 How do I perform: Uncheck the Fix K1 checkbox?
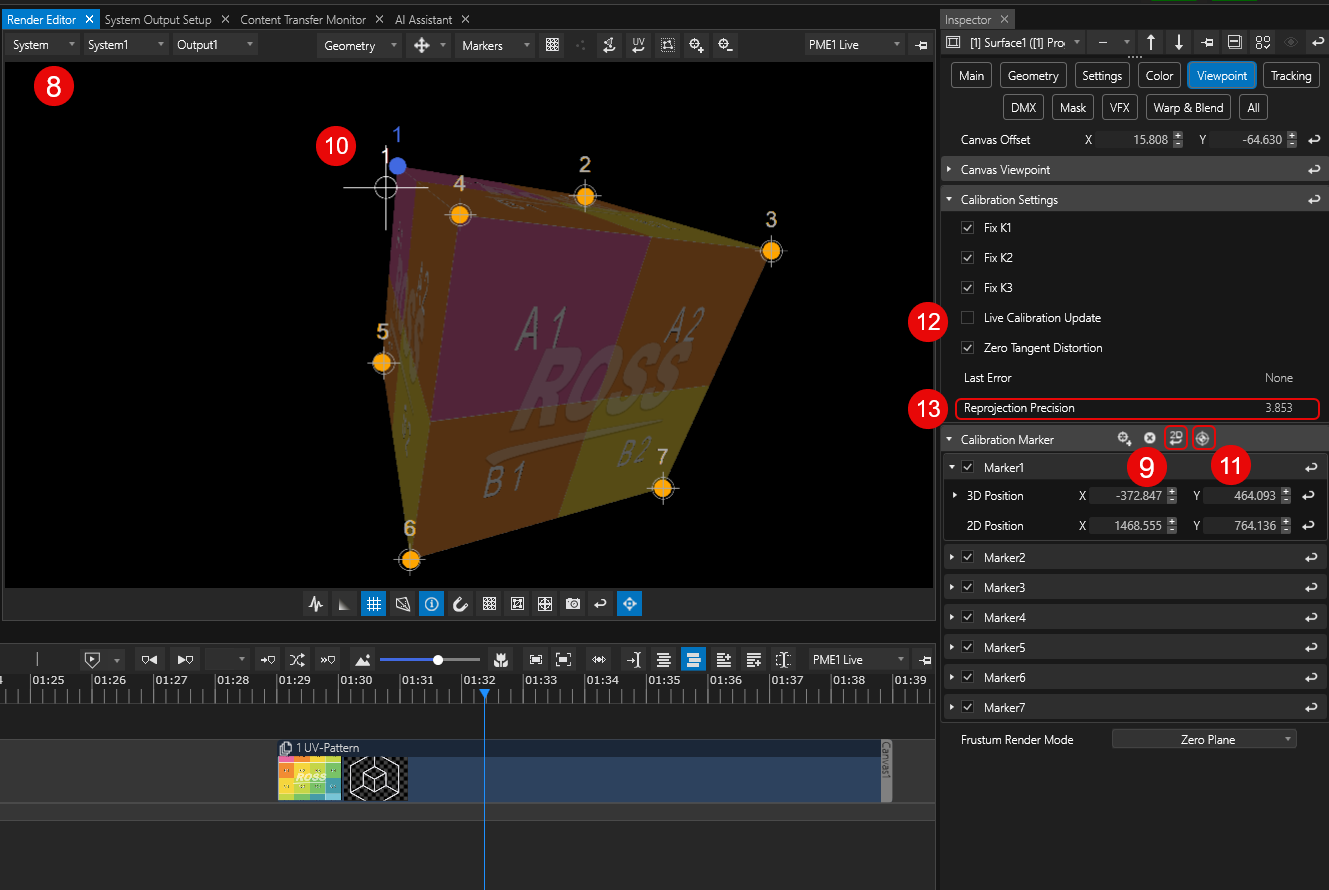coord(967,228)
